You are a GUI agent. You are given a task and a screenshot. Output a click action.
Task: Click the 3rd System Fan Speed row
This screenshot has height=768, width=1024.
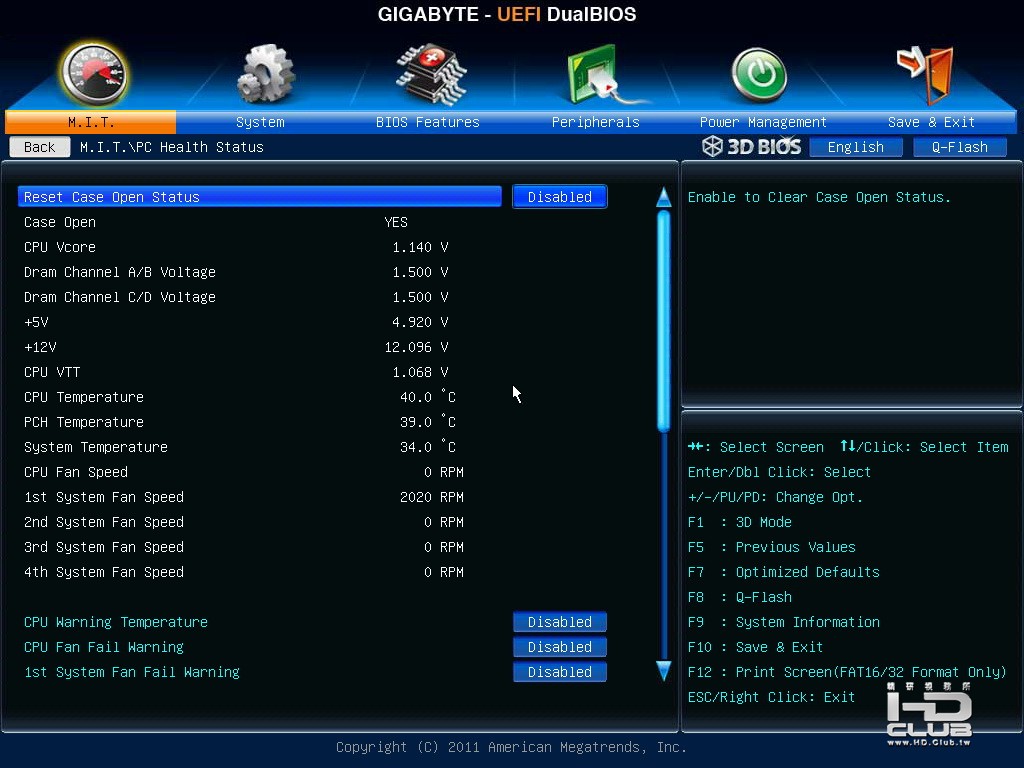244,547
